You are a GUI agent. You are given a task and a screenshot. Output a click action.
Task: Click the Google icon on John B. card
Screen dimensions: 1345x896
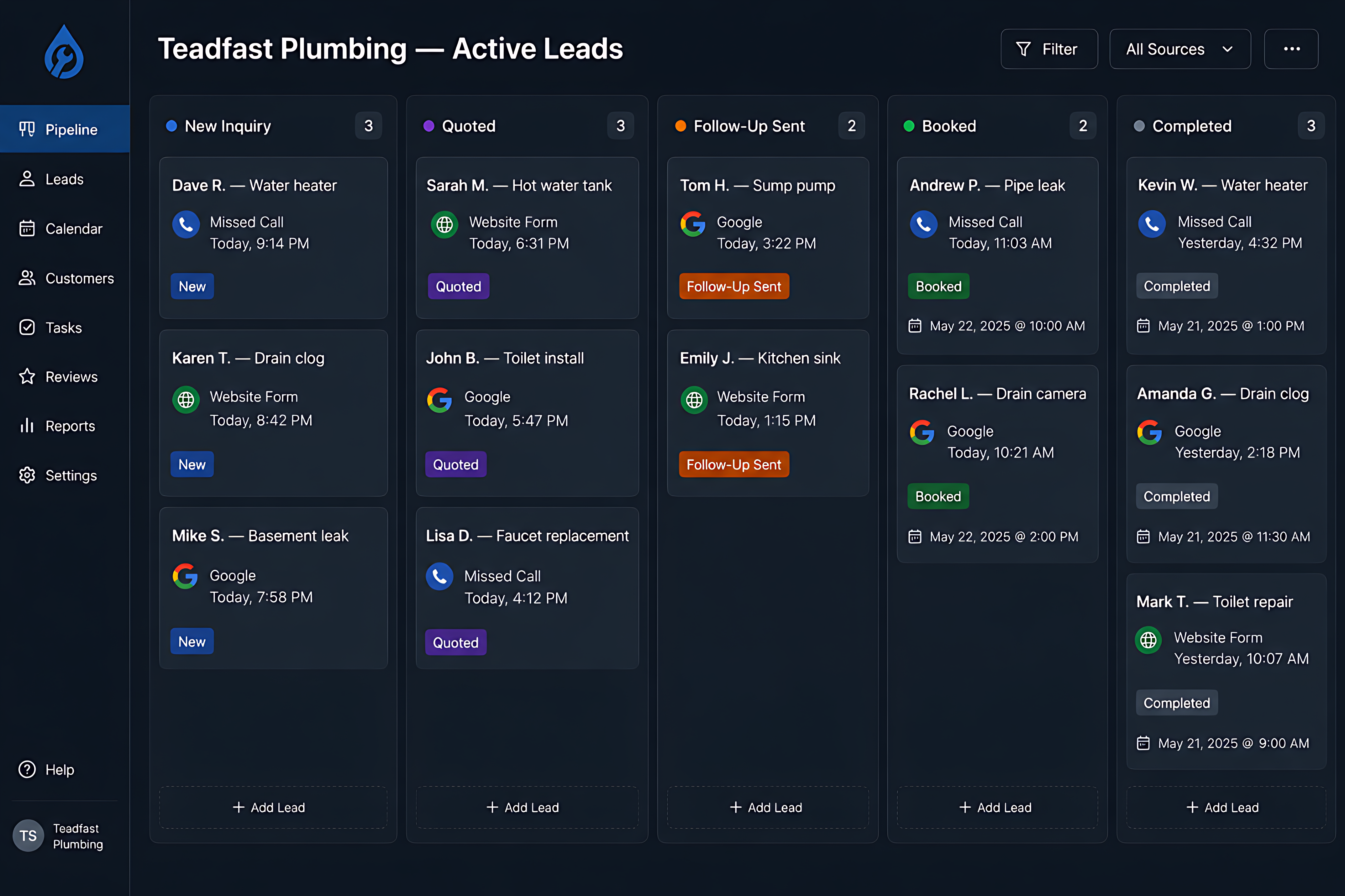coord(439,400)
